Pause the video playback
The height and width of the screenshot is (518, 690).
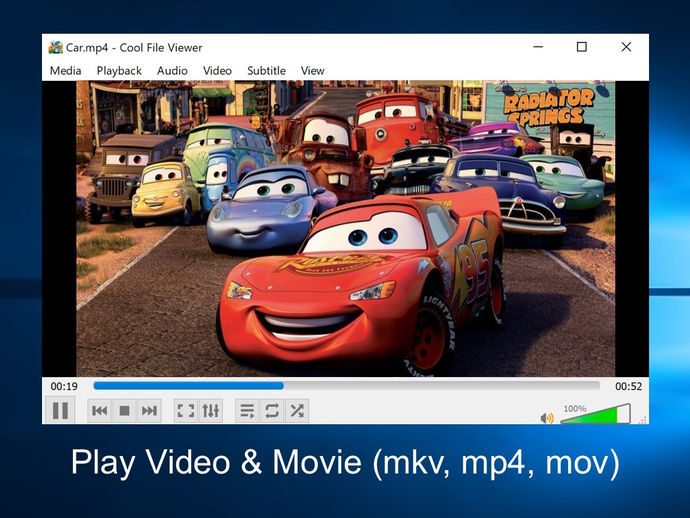[x=60, y=410]
